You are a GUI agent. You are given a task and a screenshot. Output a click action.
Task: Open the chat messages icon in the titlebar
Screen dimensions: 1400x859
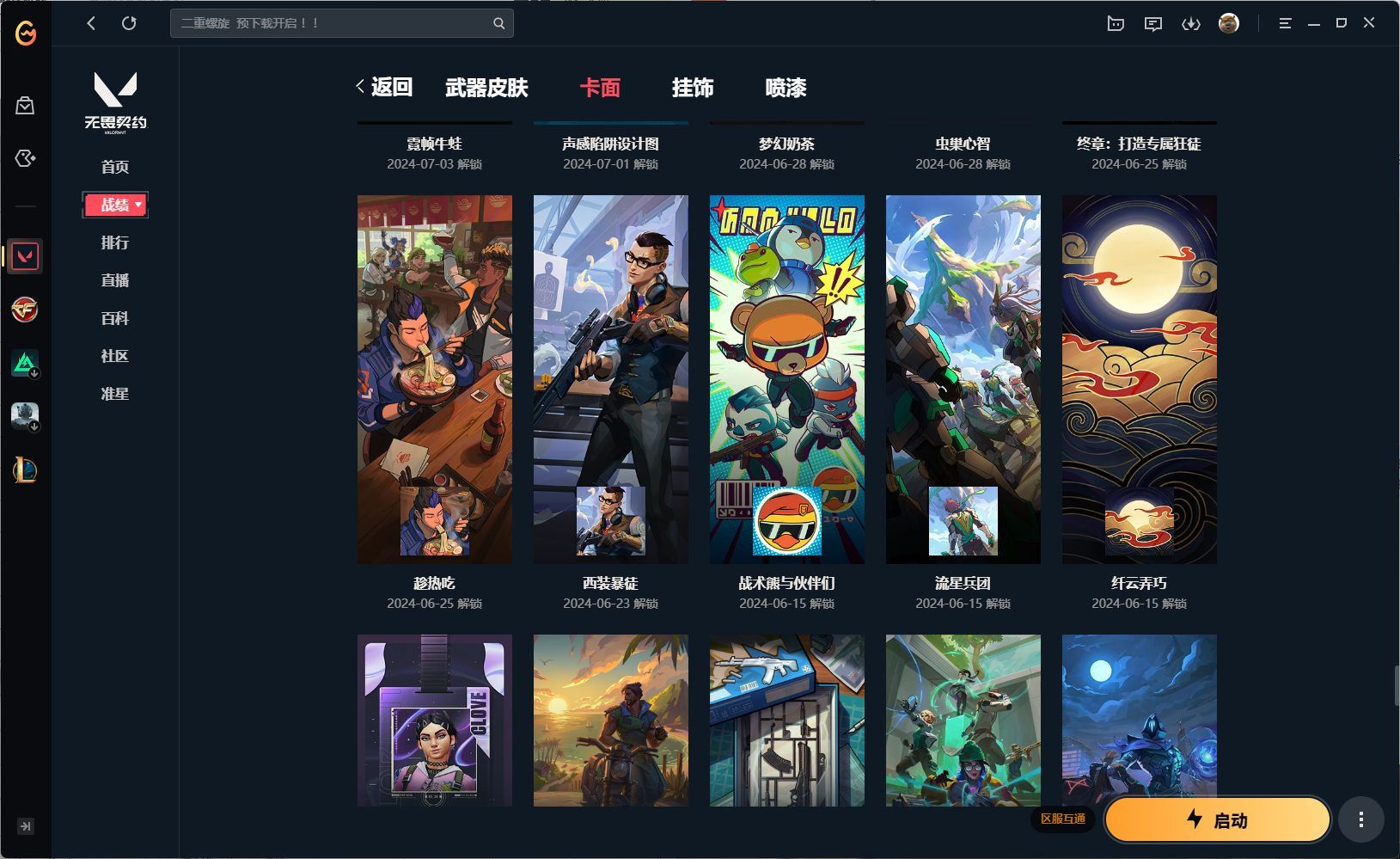point(1152,23)
